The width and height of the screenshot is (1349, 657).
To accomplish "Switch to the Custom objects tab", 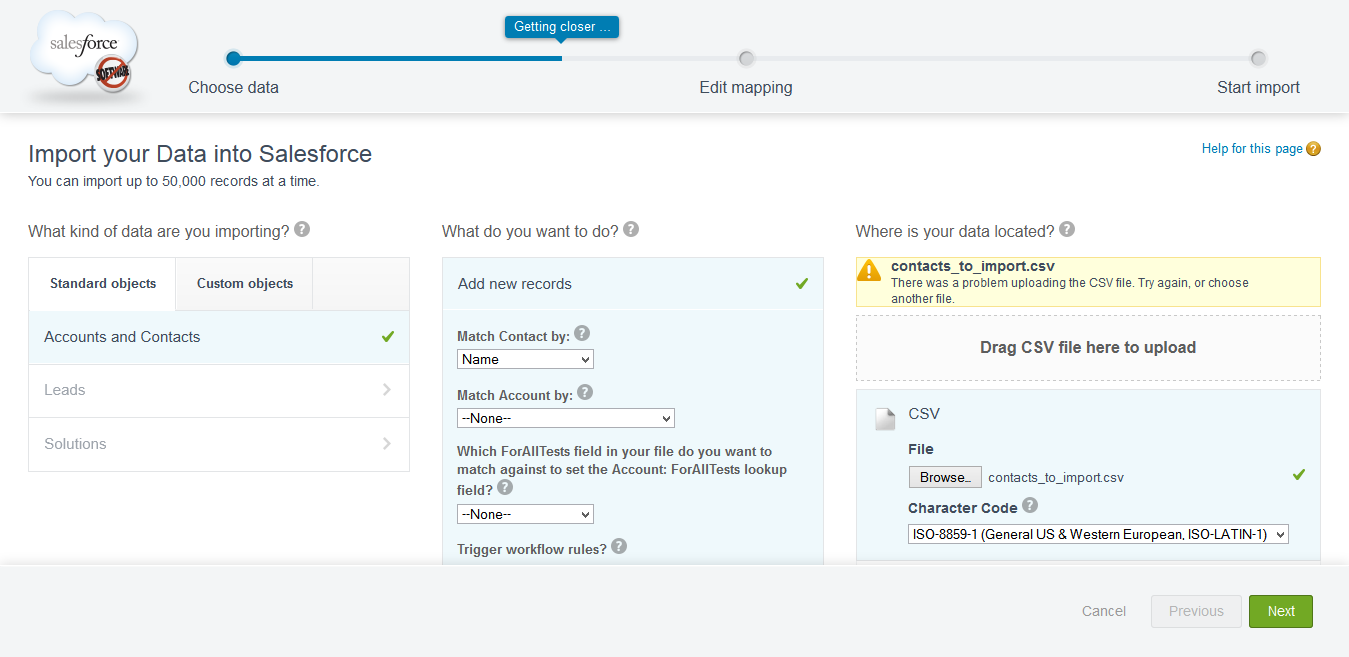I will (x=245, y=284).
